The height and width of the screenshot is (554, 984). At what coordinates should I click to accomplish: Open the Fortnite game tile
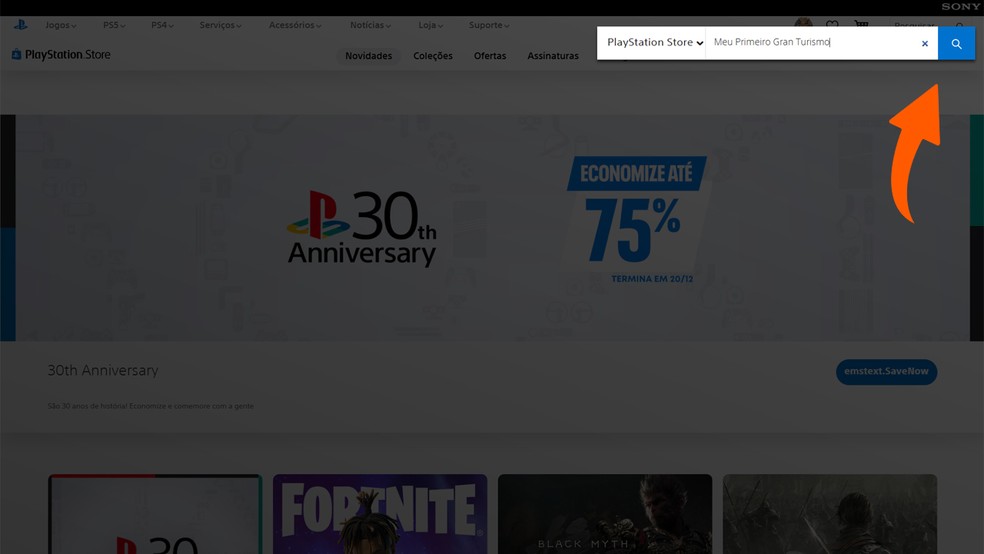click(x=380, y=514)
